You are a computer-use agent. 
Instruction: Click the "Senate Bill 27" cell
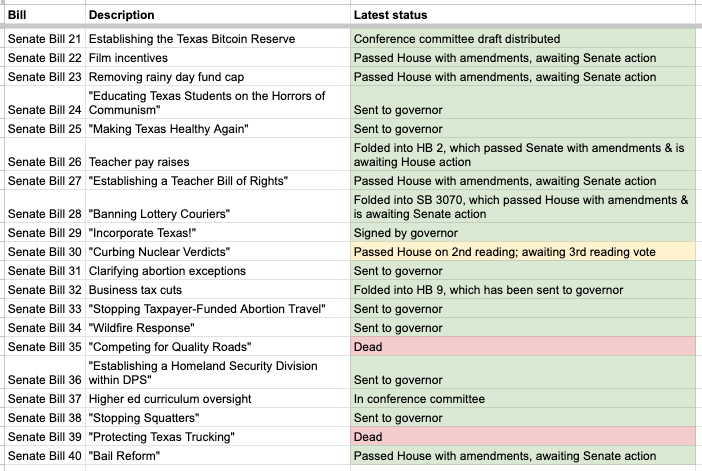(x=45, y=180)
